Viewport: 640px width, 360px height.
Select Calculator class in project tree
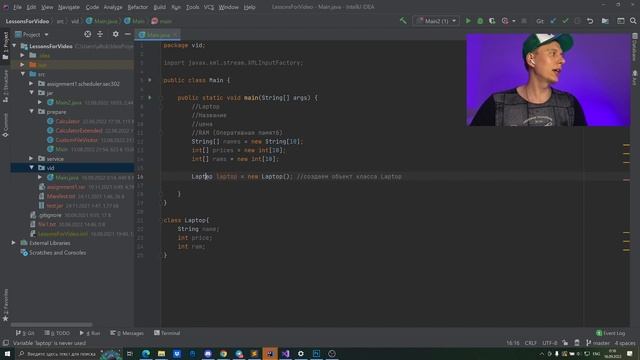click(68, 121)
